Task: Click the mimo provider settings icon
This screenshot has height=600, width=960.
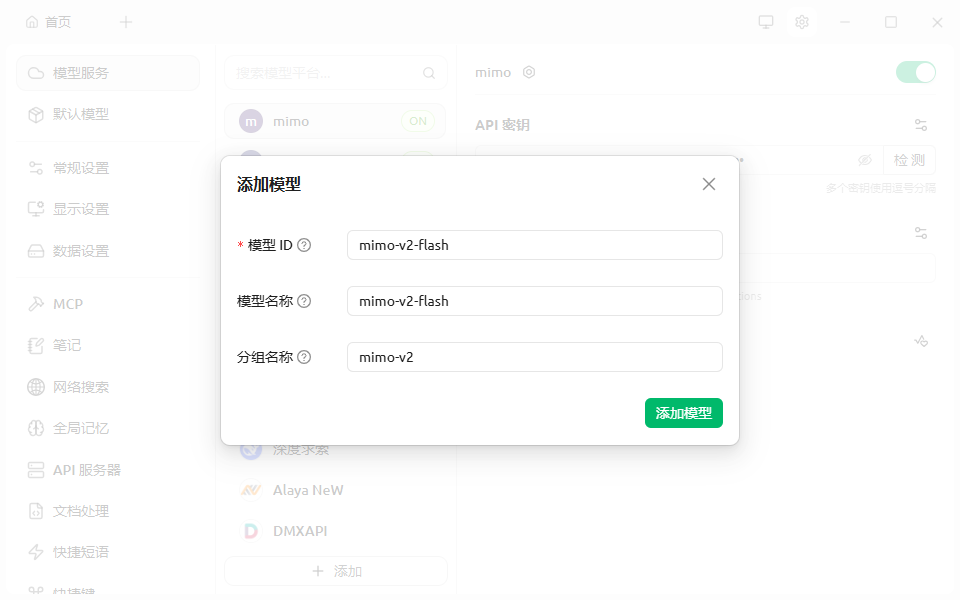Action: (529, 72)
